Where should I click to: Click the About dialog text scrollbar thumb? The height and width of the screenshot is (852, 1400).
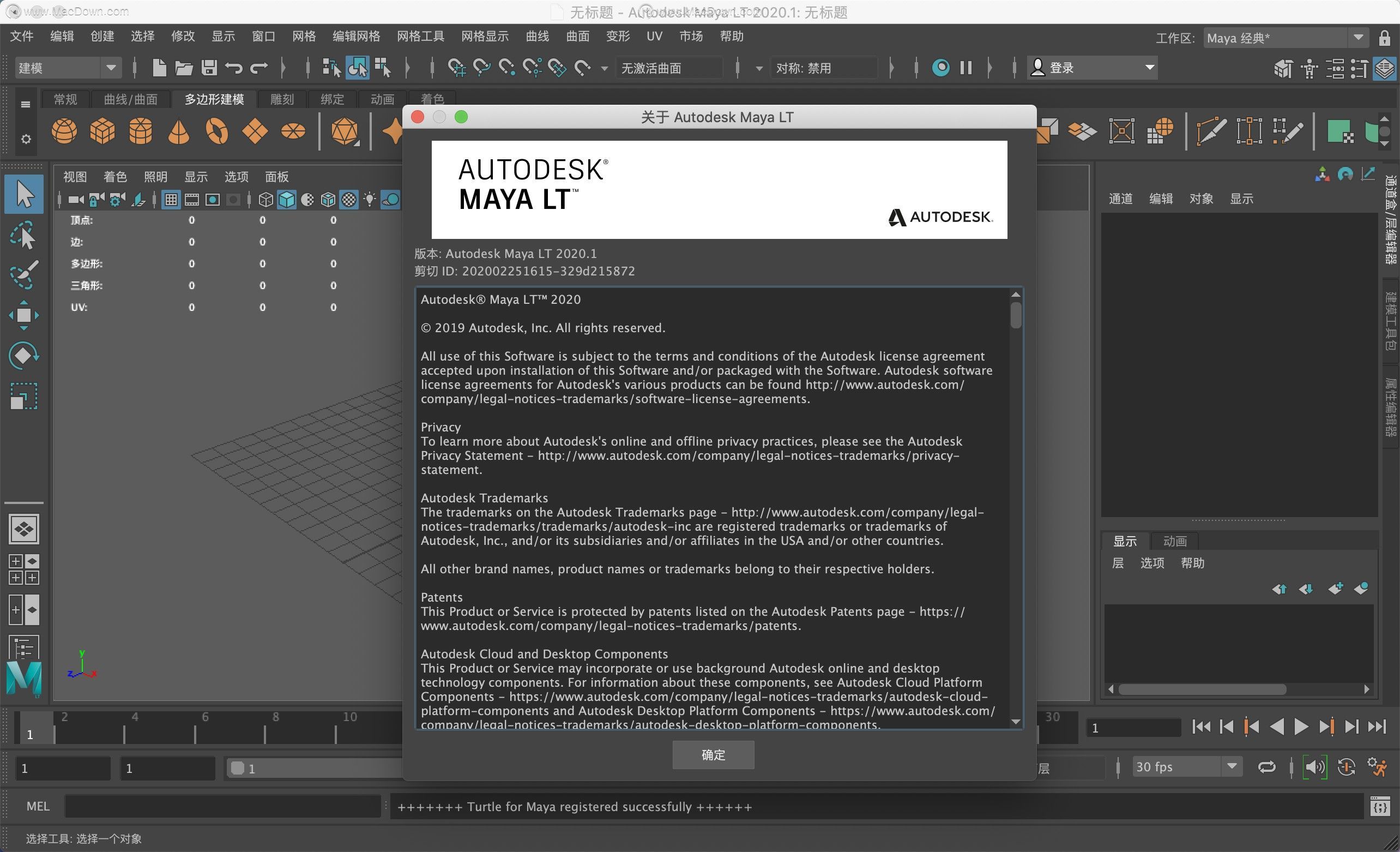coord(1016,314)
